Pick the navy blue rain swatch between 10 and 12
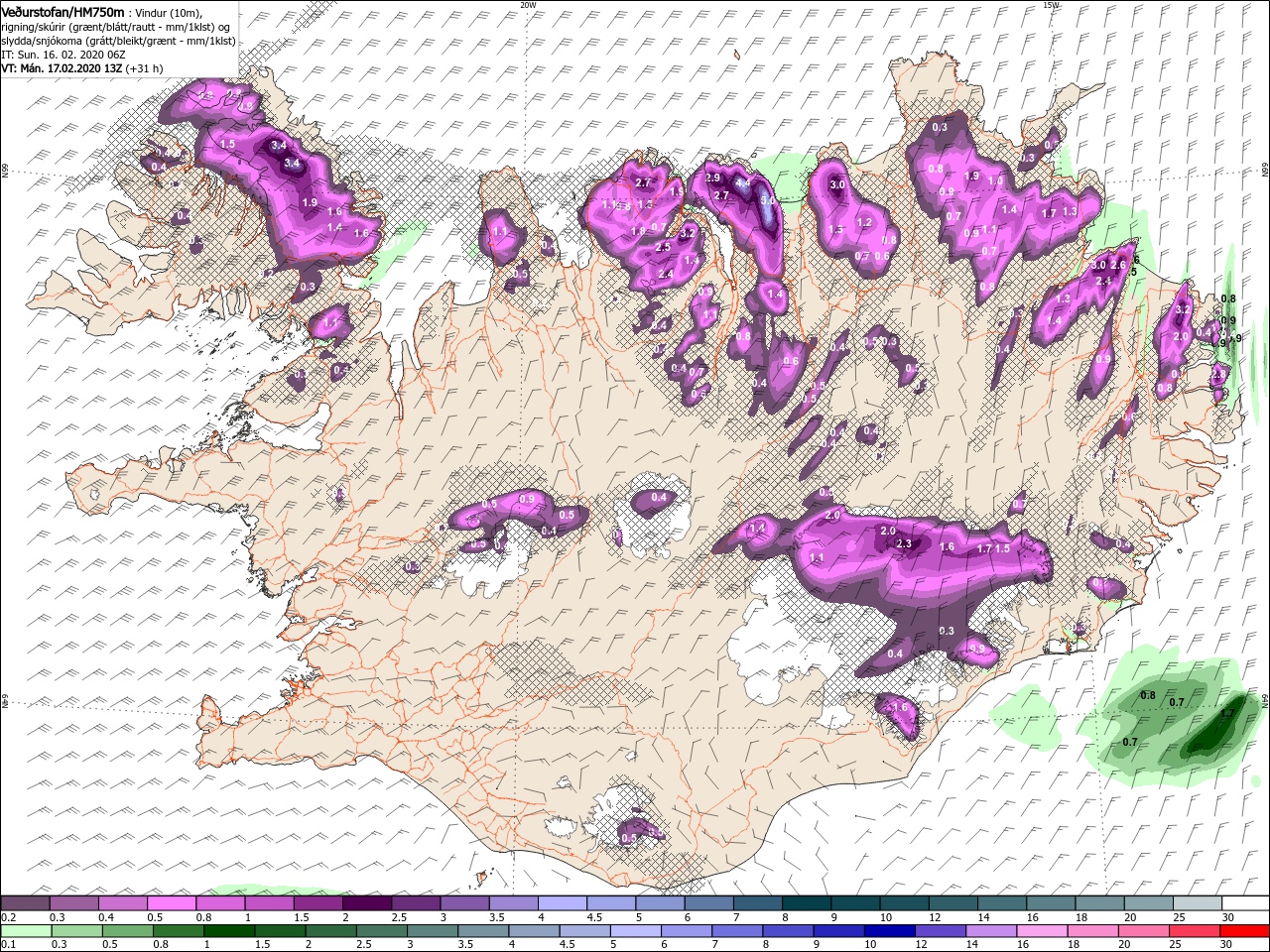Screen dimensions: 1270x952 point(889,930)
